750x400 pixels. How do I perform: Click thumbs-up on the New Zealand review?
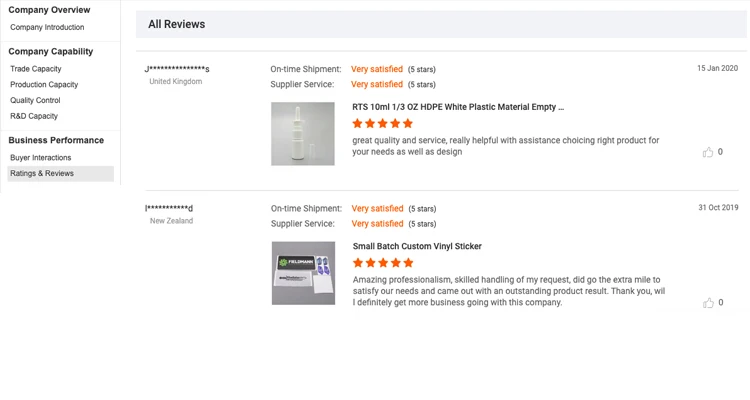tap(708, 302)
